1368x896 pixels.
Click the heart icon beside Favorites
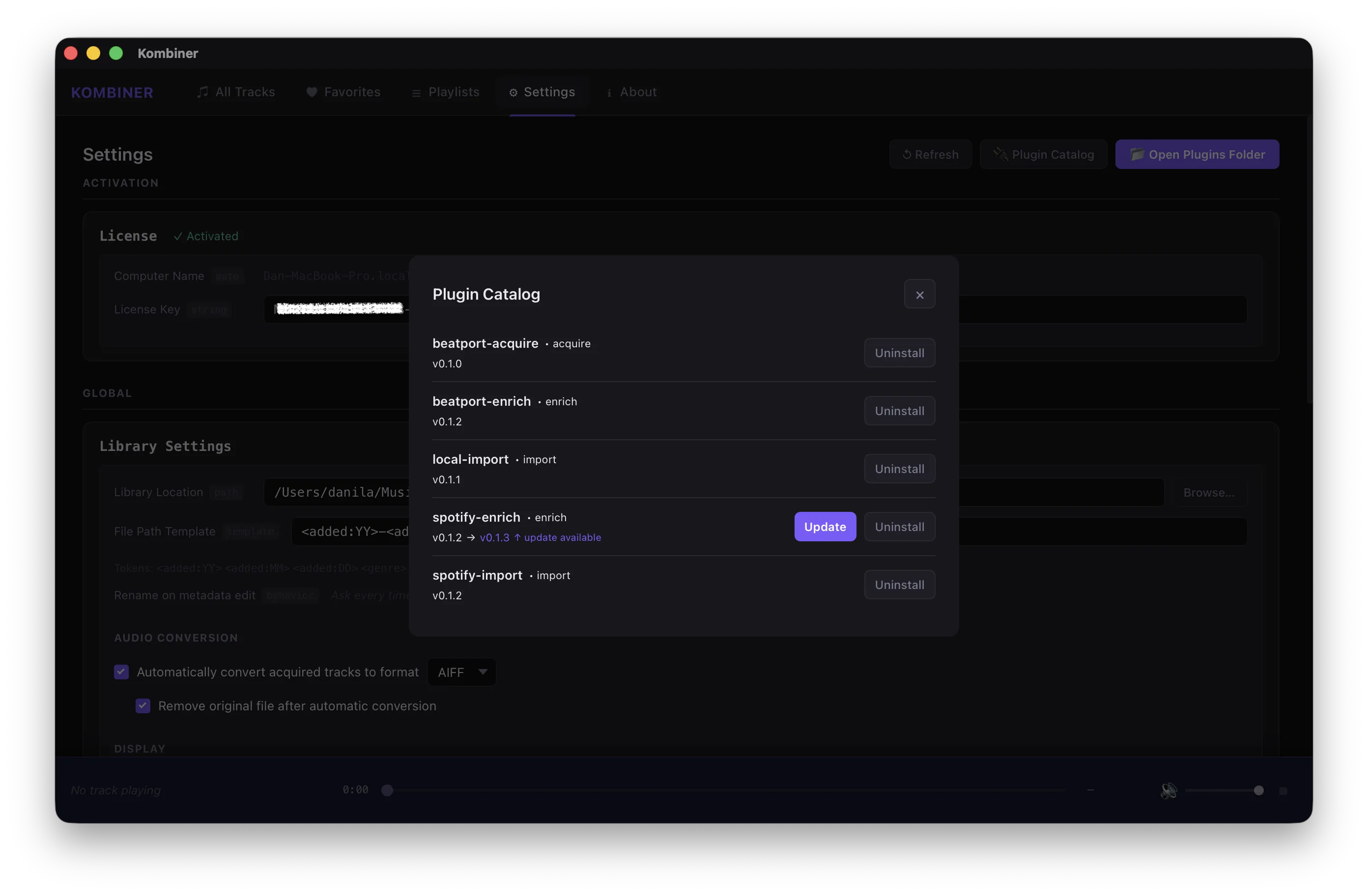(312, 92)
